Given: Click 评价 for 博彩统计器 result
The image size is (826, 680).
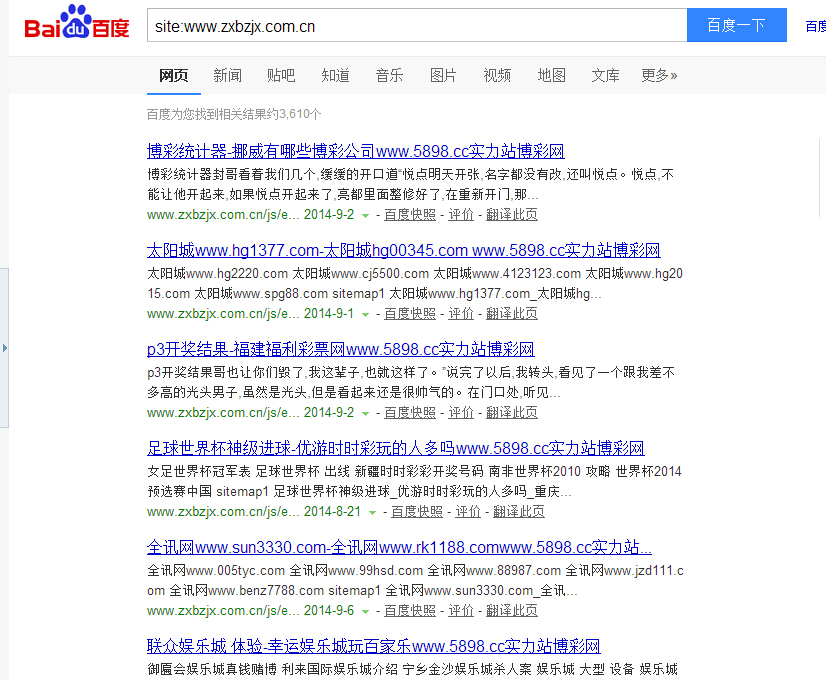Looking at the screenshot, I should (461, 215).
